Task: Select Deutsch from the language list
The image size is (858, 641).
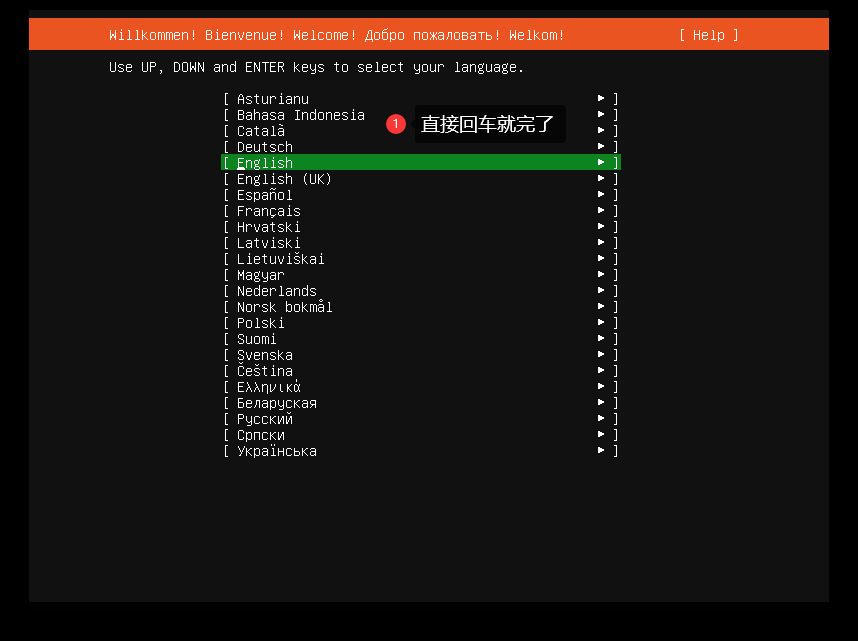Action: click(264, 146)
